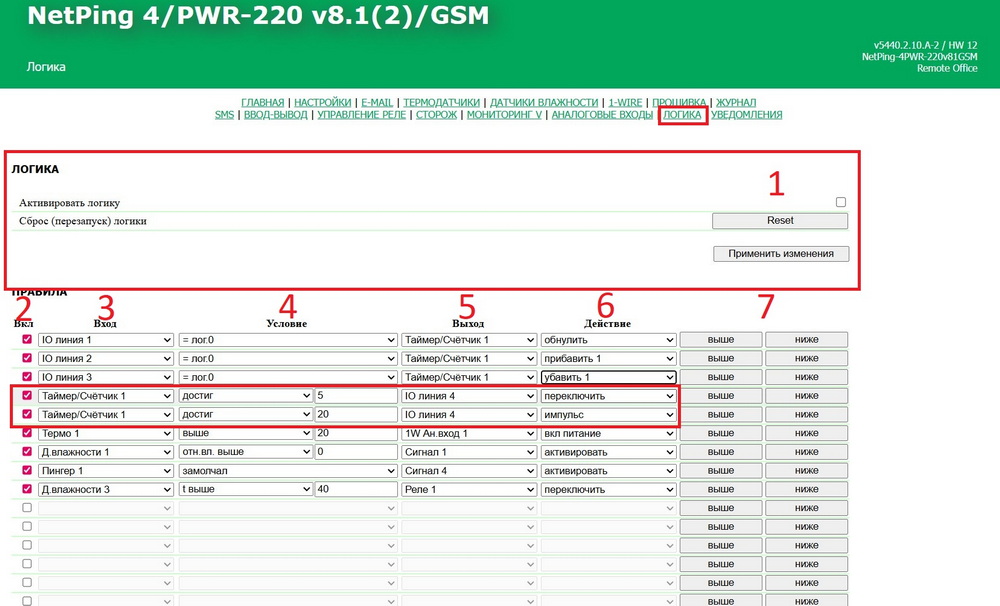
Task: Go to УПРАВЛЕНИЕ РЕЛЕ in navigation
Action: (x=362, y=115)
